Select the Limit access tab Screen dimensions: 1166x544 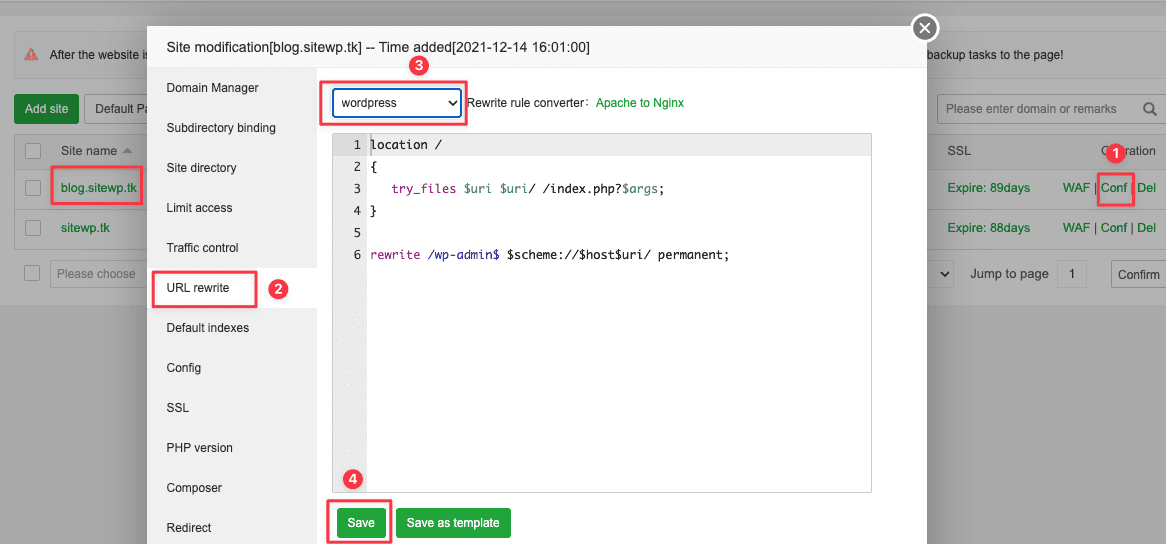click(x=199, y=208)
